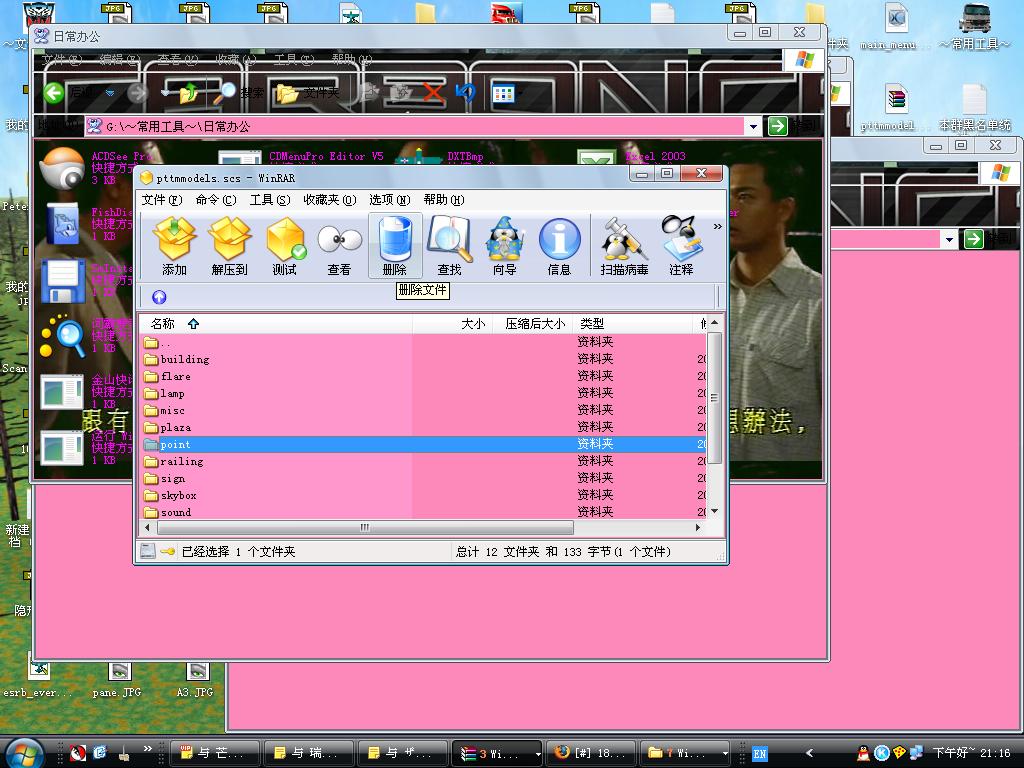Click the 查找 (Find) magnifier book icon

coord(449,246)
